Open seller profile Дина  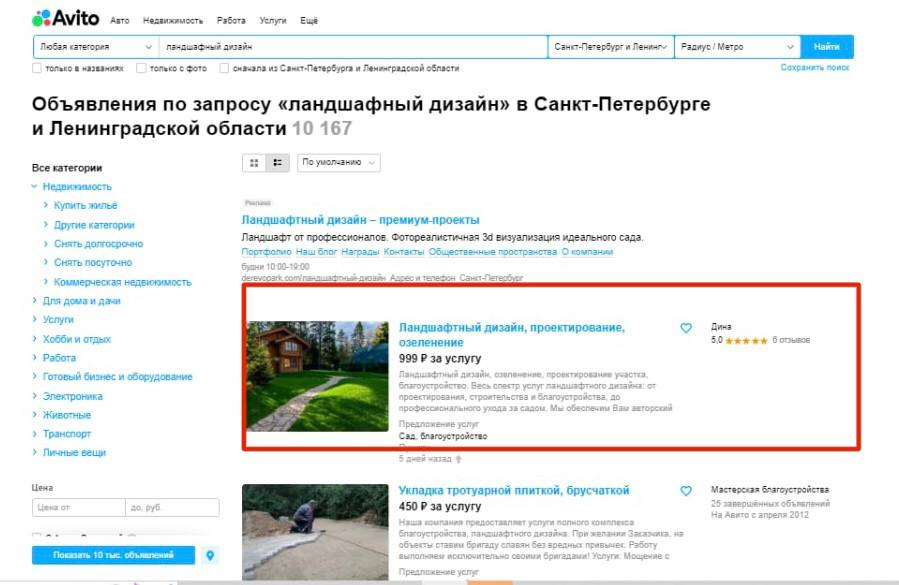coord(721,326)
